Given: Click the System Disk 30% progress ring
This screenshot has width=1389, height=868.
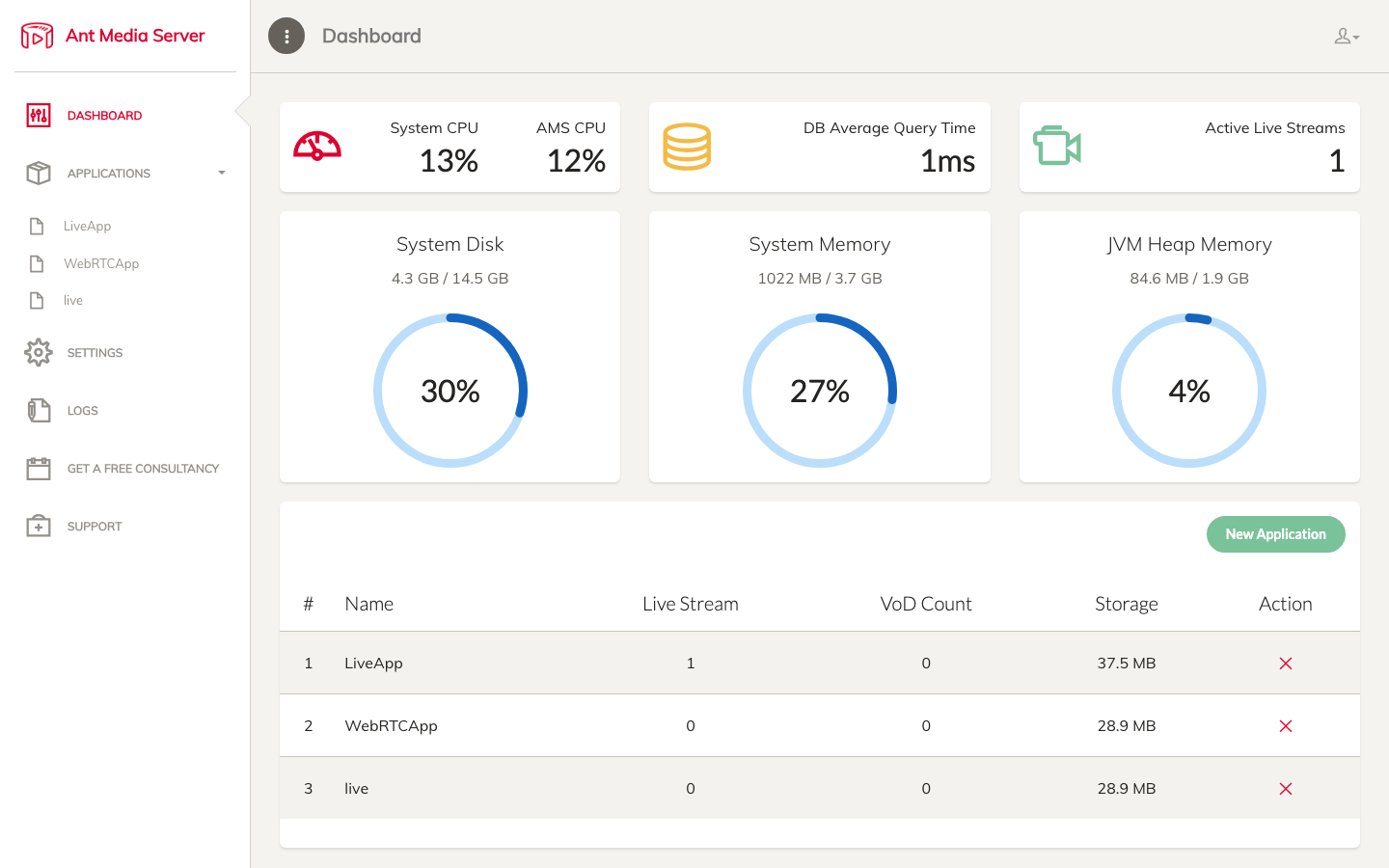Looking at the screenshot, I should (450, 391).
